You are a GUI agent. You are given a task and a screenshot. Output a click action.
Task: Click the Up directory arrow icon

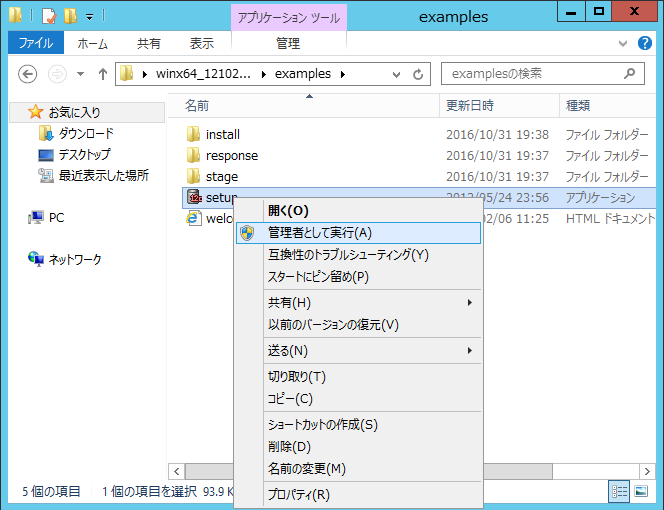(102, 74)
